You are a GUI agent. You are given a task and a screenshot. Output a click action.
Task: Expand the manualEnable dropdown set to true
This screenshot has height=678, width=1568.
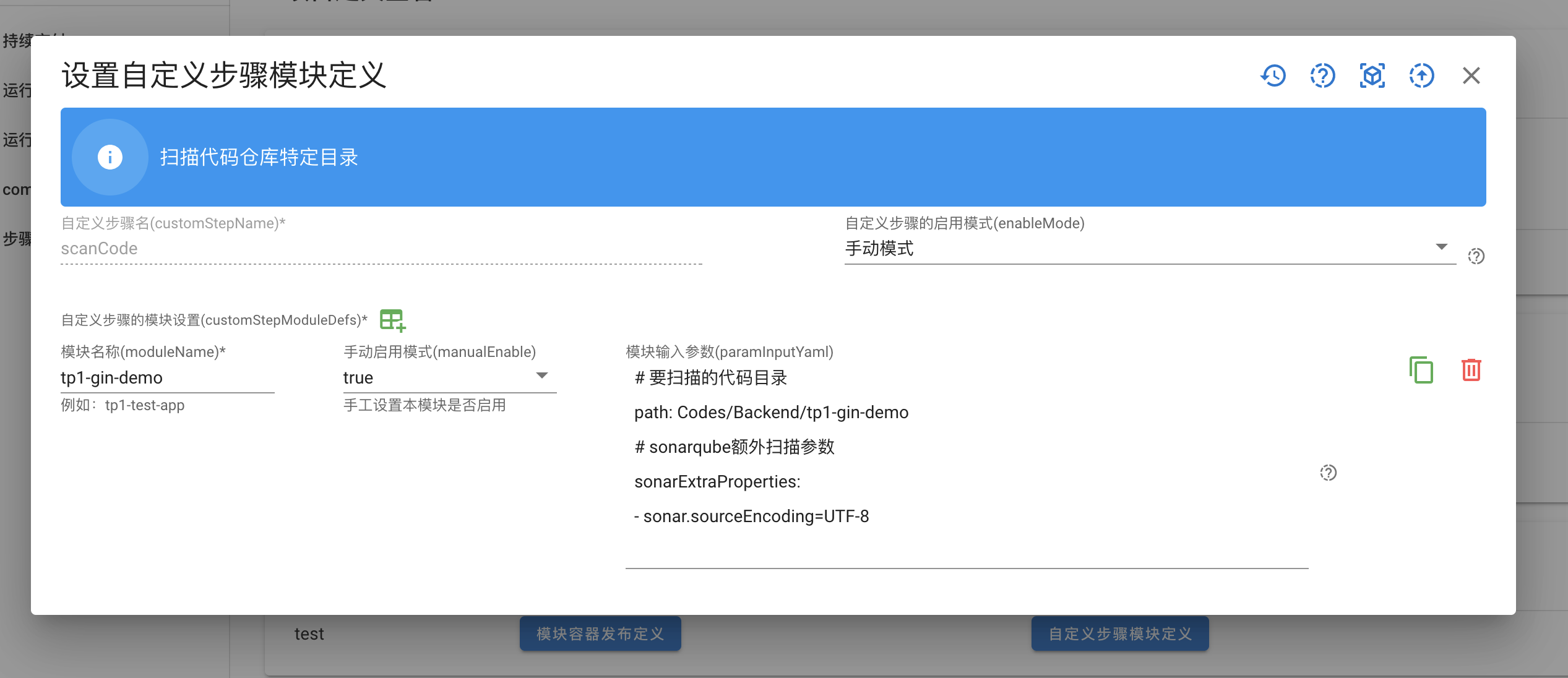(543, 375)
